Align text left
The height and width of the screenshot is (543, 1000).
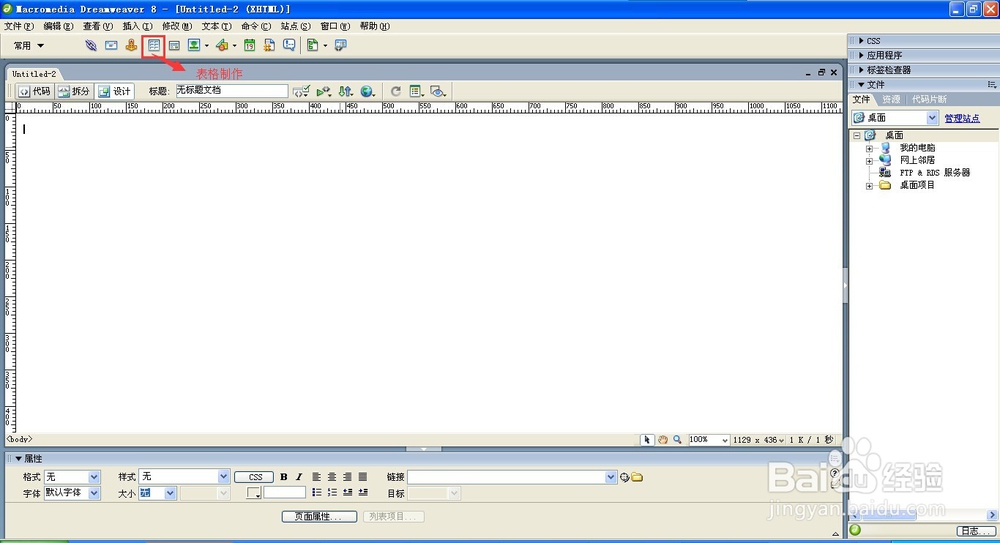(x=316, y=477)
